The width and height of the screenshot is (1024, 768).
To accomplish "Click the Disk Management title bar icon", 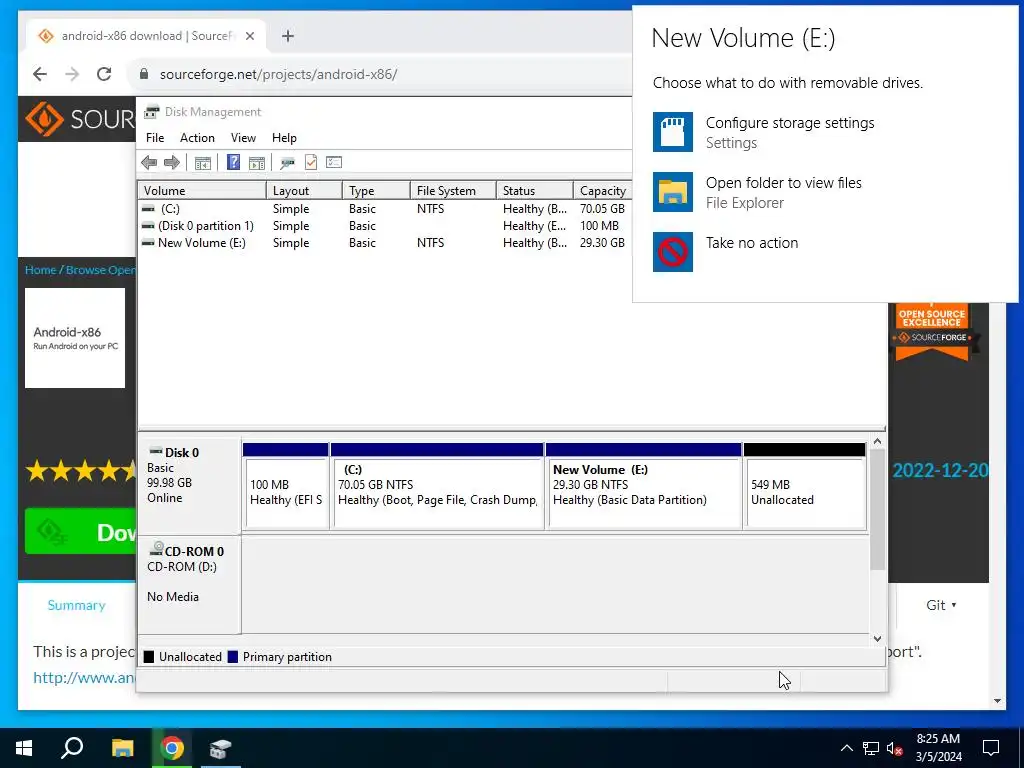I will tap(152, 112).
